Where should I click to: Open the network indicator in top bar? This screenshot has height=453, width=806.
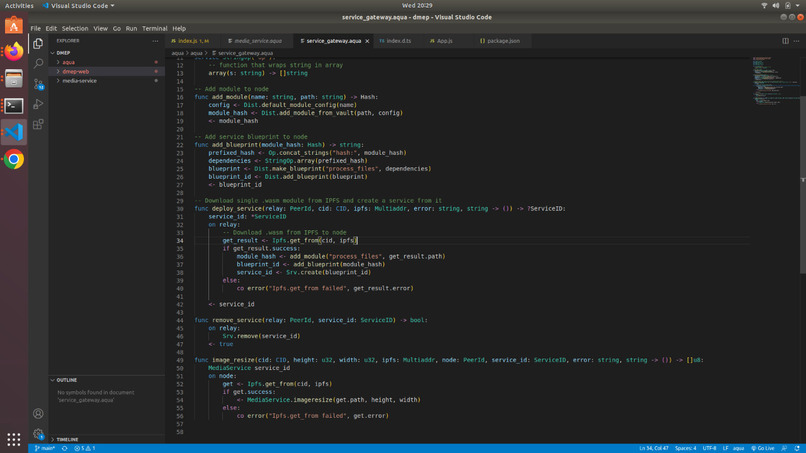(x=764, y=6)
